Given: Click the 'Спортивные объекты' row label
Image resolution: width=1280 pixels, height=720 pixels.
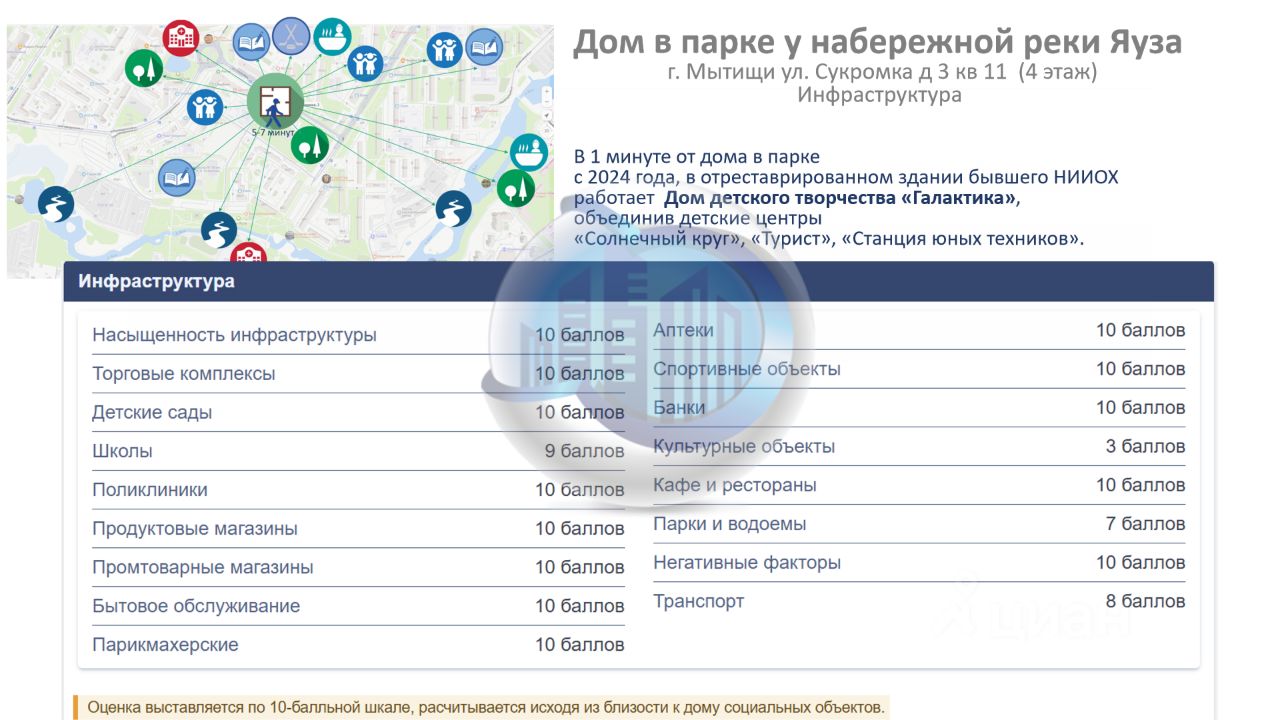Looking at the screenshot, I should pos(747,369).
